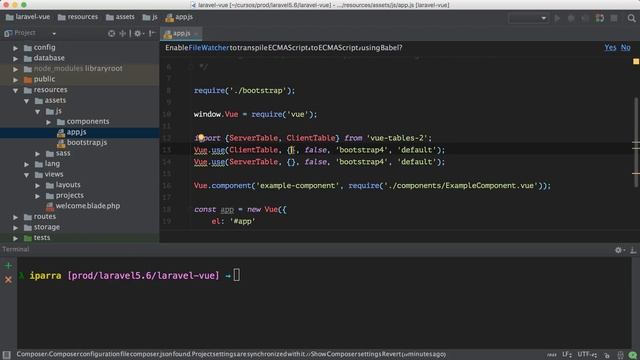The image size is (640, 360).
Task: Click the Terminal panel title
Action: click(x=16, y=249)
